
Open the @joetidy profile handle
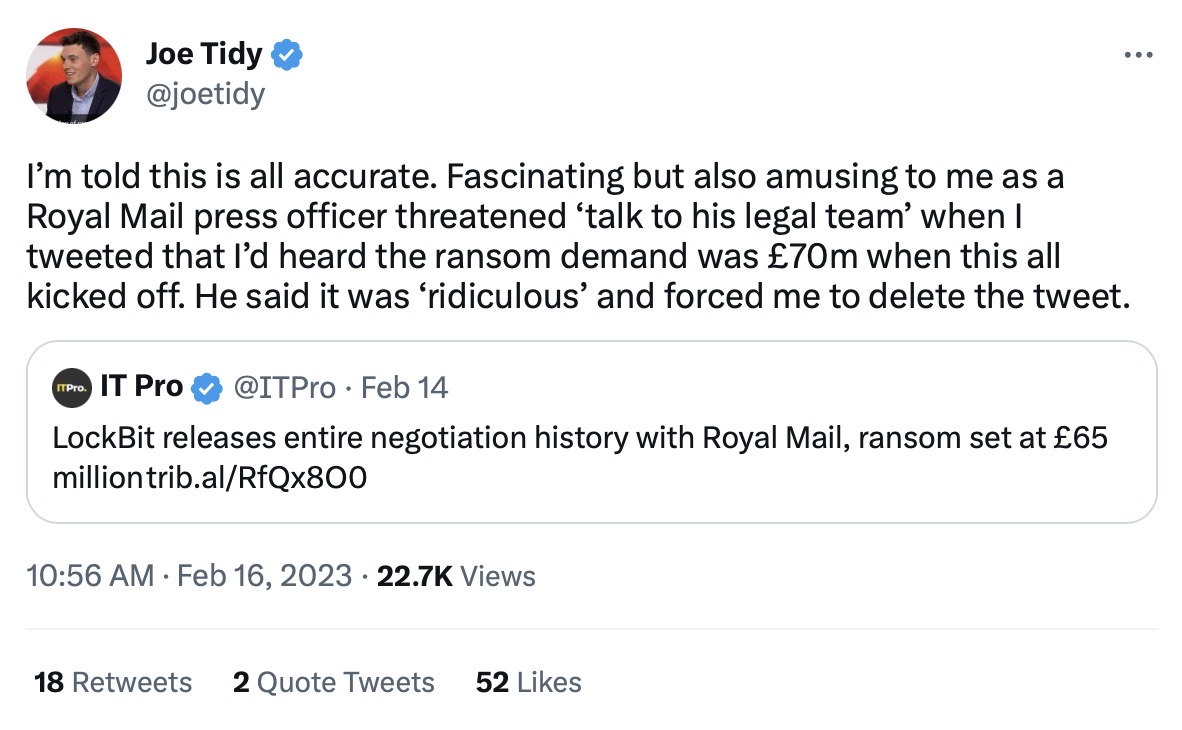205,94
